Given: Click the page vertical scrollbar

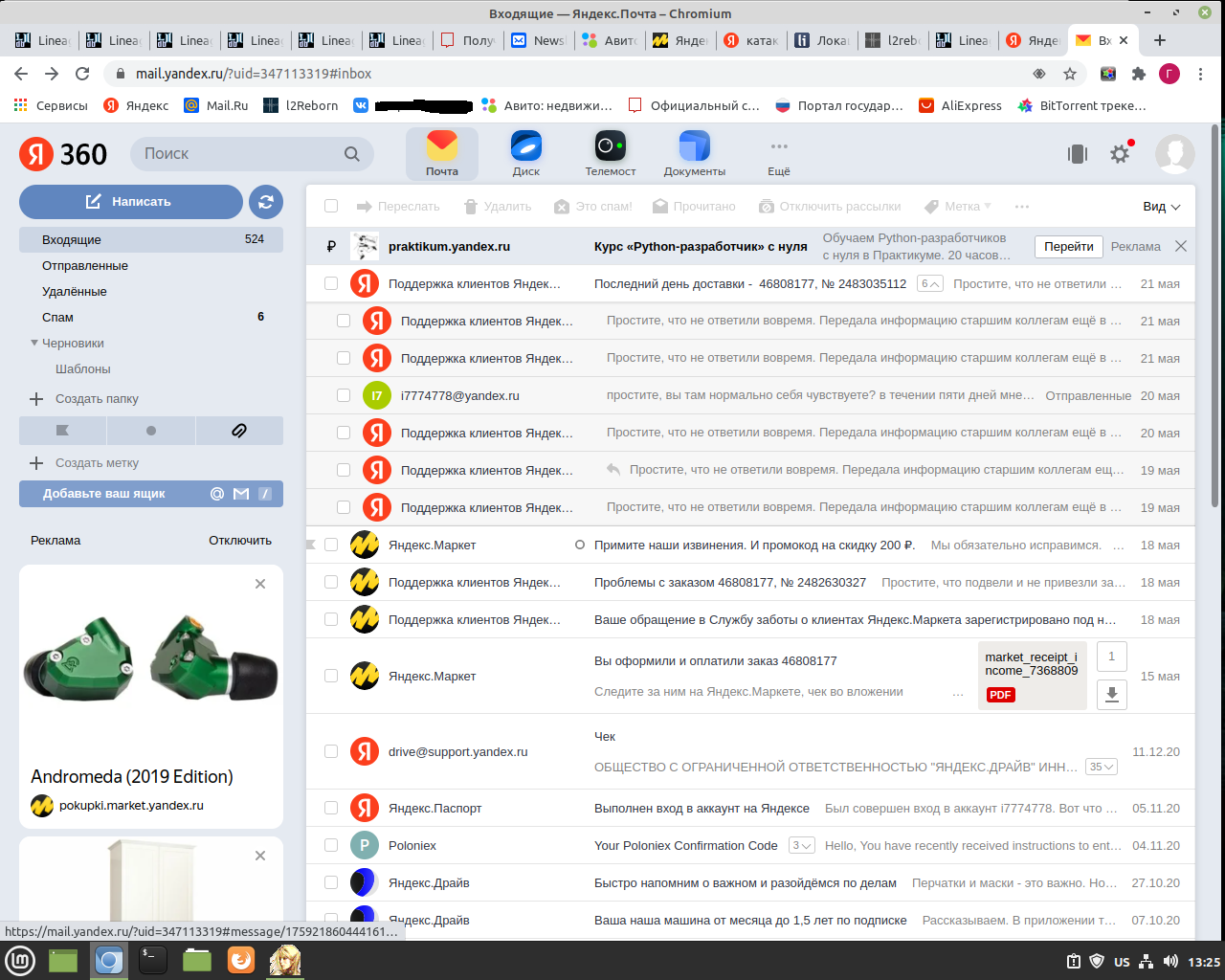Looking at the screenshot, I should pyautogui.click(x=1216, y=316).
